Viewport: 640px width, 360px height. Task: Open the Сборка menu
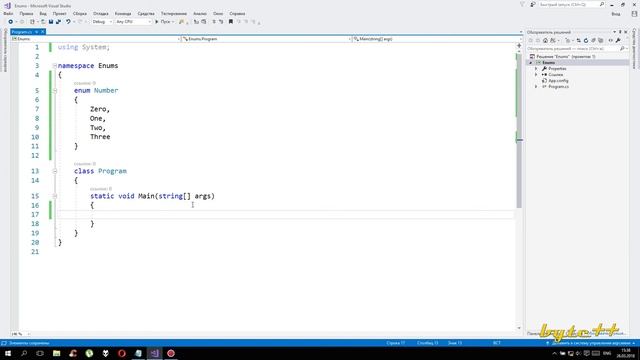80,13
